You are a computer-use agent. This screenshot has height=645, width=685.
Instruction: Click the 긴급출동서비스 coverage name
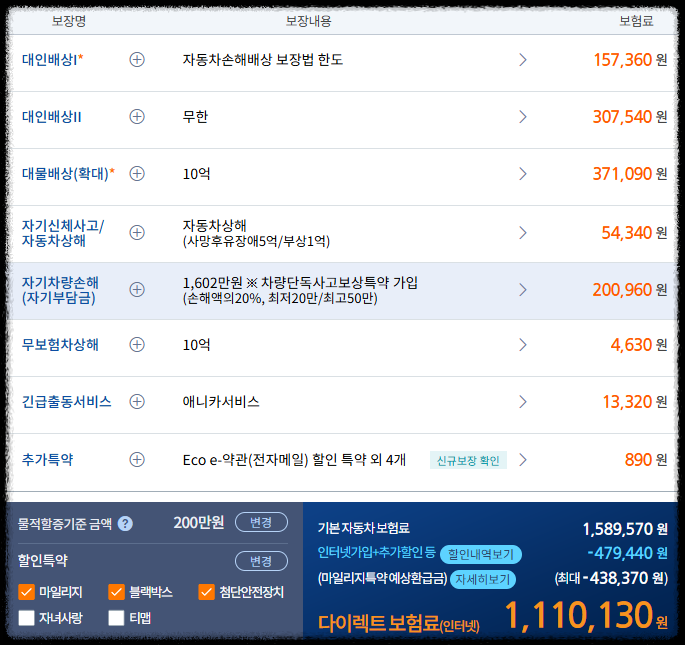click(66, 402)
